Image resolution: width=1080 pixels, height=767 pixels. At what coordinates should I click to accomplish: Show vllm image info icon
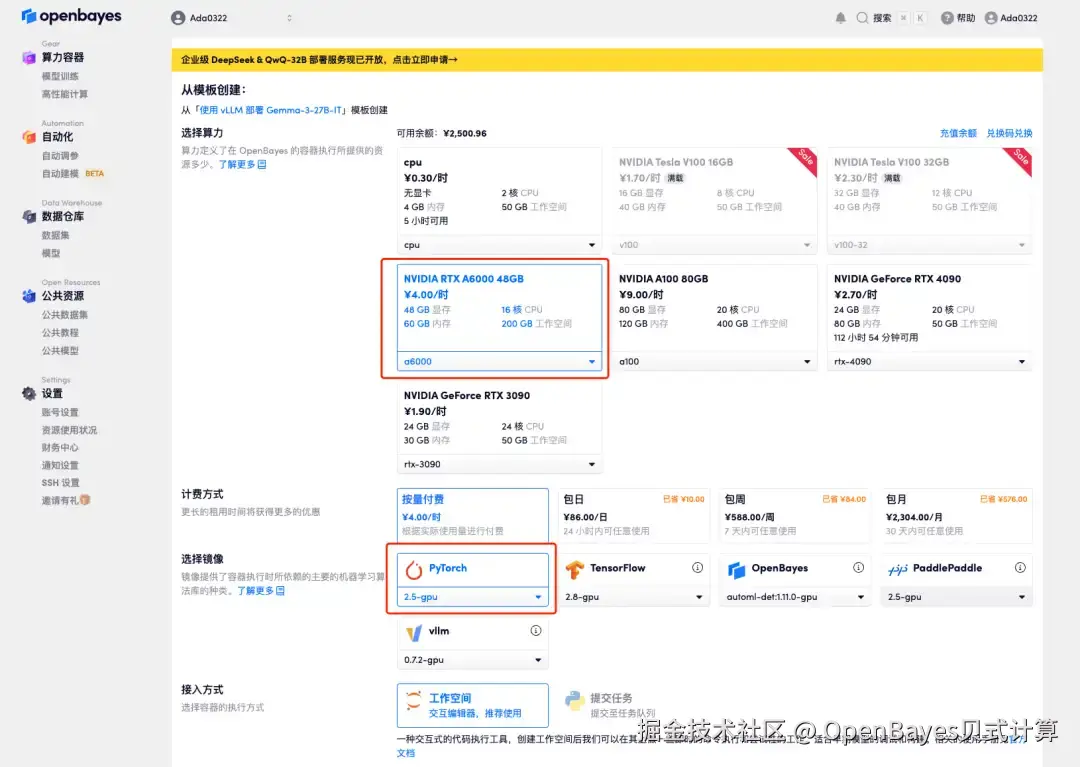536,631
